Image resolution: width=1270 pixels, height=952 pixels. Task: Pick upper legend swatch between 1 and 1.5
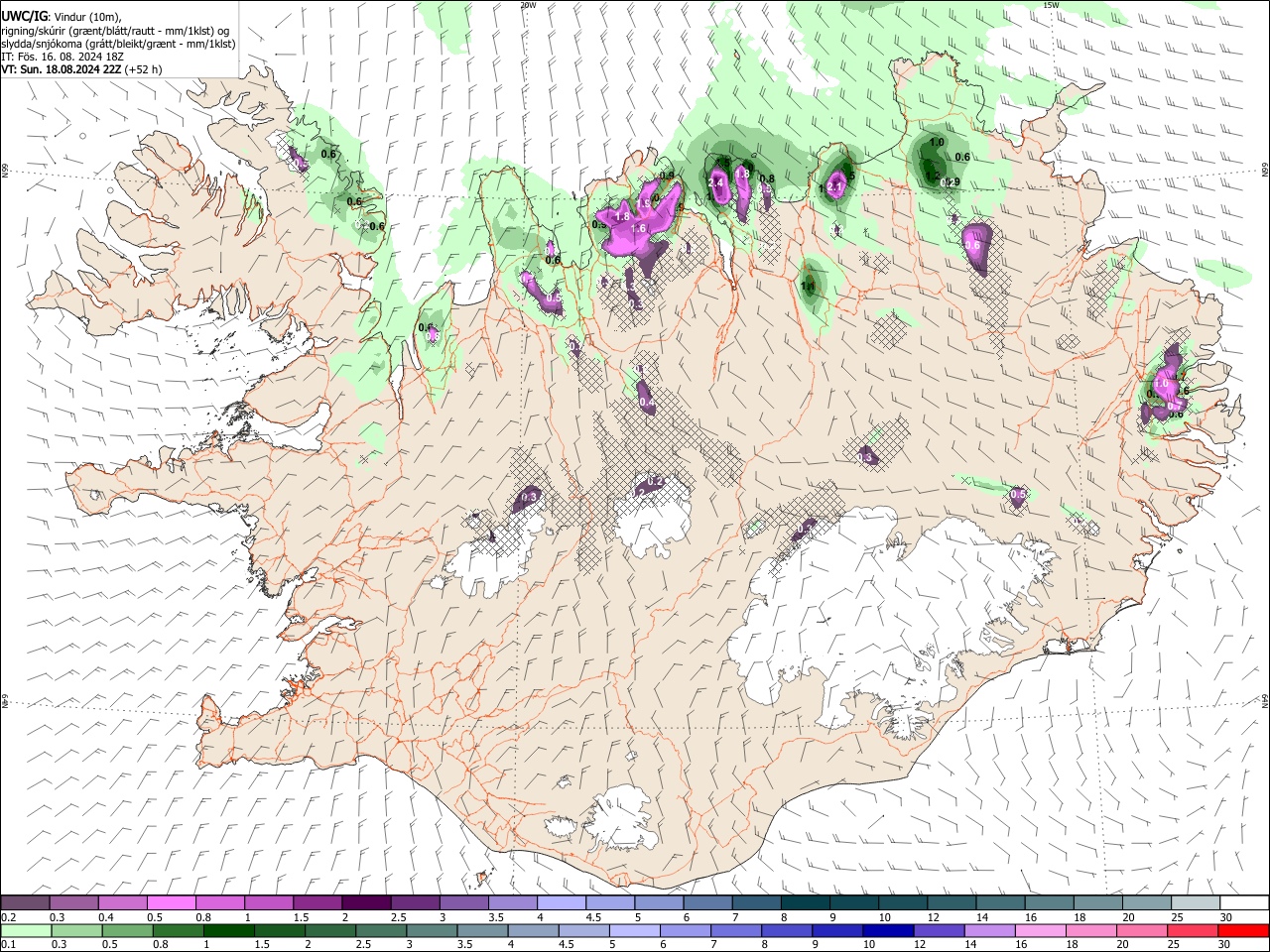click(268, 902)
